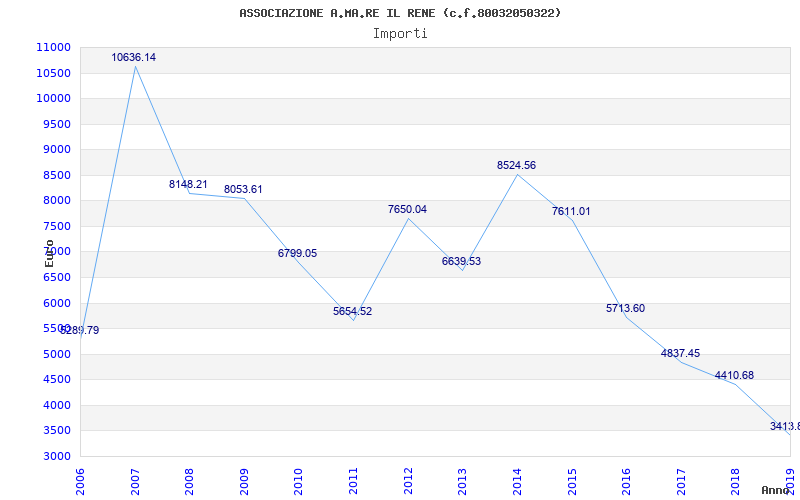Click the y-axis value 8000

(56, 201)
